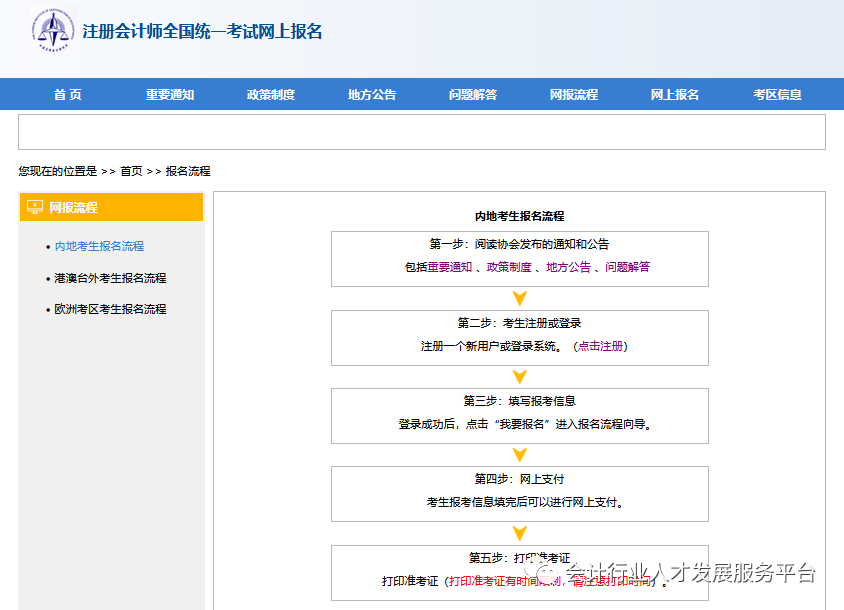Open the 网报流程 item in the navigation bar
The image size is (844, 610).
pyautogui.click(x=573, y=94)
